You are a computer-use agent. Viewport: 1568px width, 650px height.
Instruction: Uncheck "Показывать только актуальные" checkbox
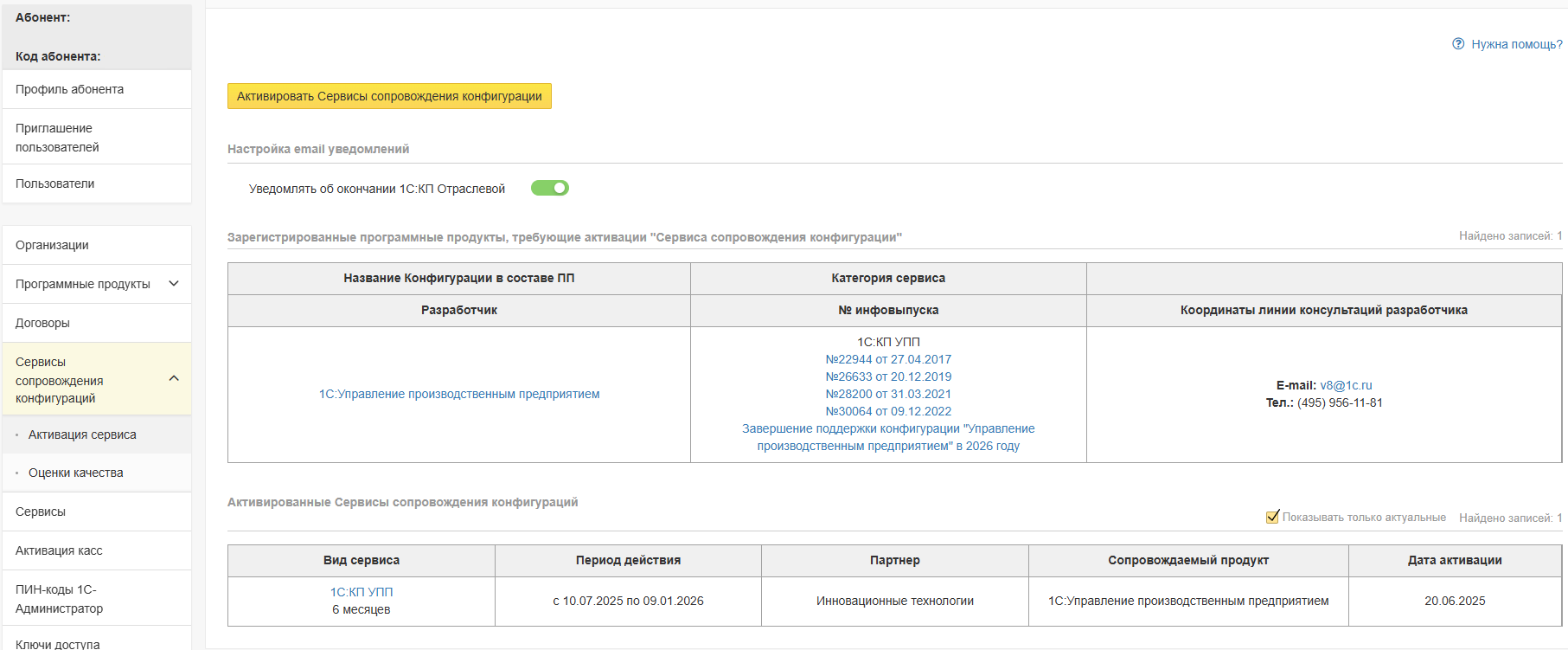coord(1272,517)
